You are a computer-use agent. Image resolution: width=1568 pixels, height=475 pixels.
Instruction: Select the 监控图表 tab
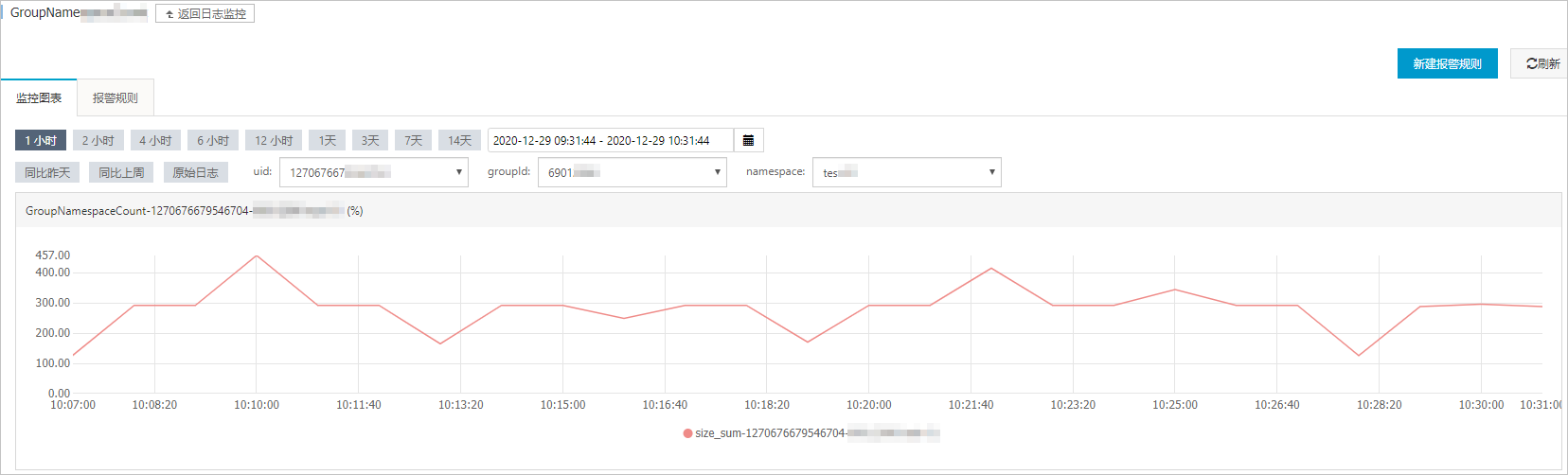[39, 97]
